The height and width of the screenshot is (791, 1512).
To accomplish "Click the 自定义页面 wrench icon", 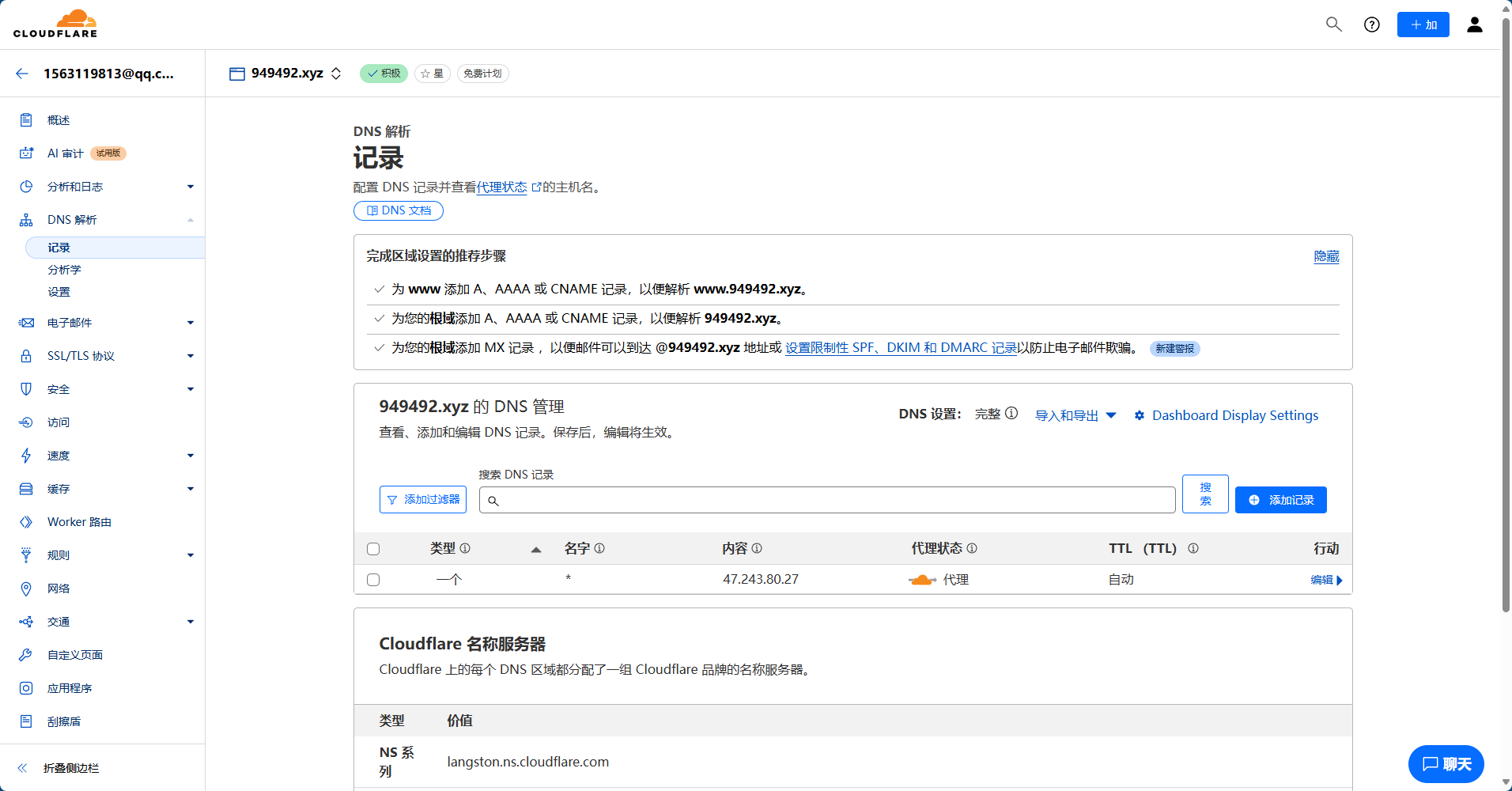I will (26, 655).
